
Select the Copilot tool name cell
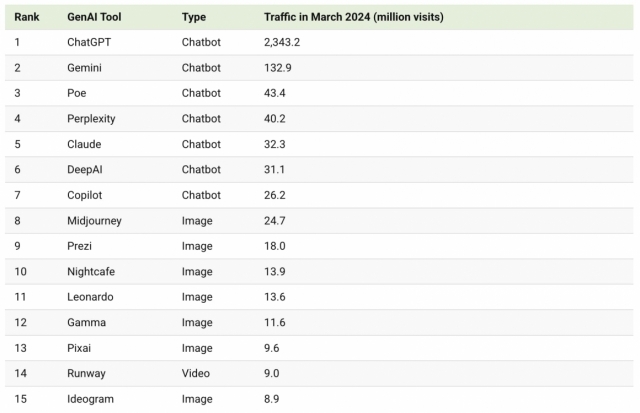(84, 195)
